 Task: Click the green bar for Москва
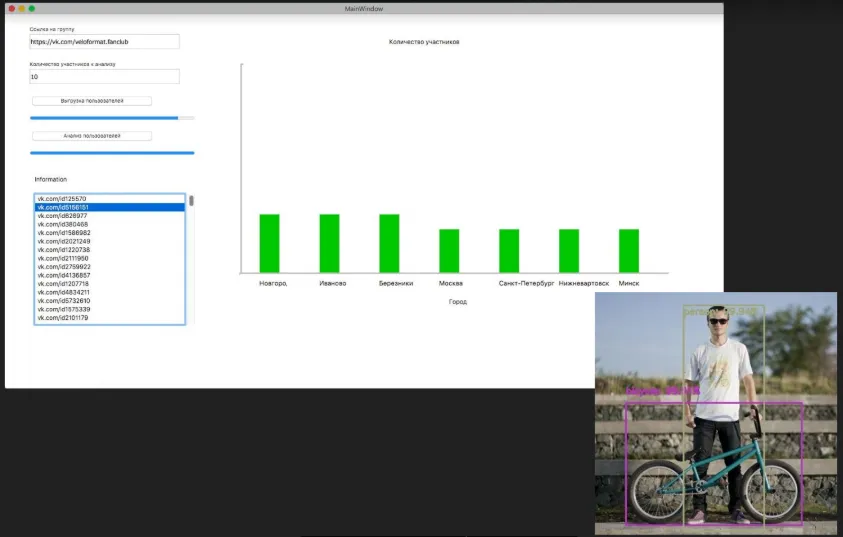pyautogui.click(x=449, y=250)
